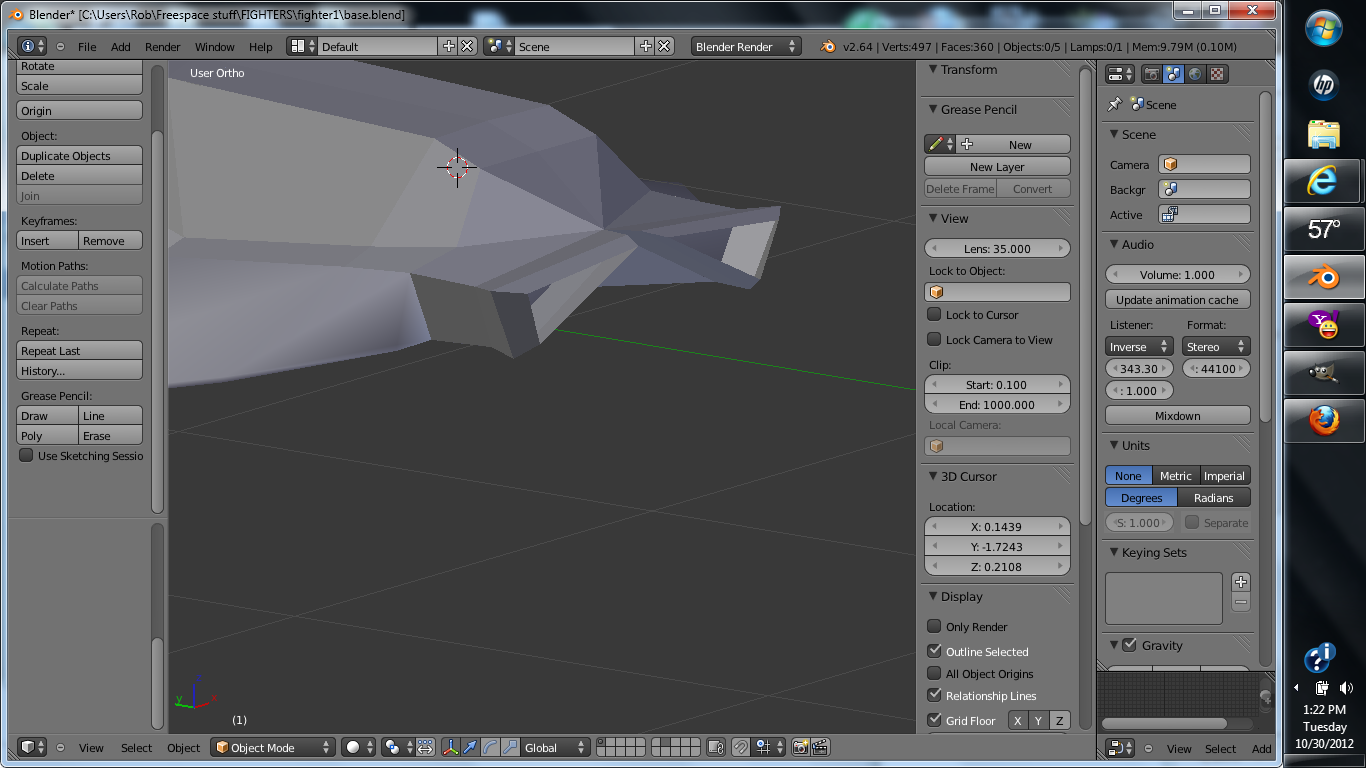Open Firefox from the taskbar
This screenshot has height=768, width=1366.
pos(1324,421)
